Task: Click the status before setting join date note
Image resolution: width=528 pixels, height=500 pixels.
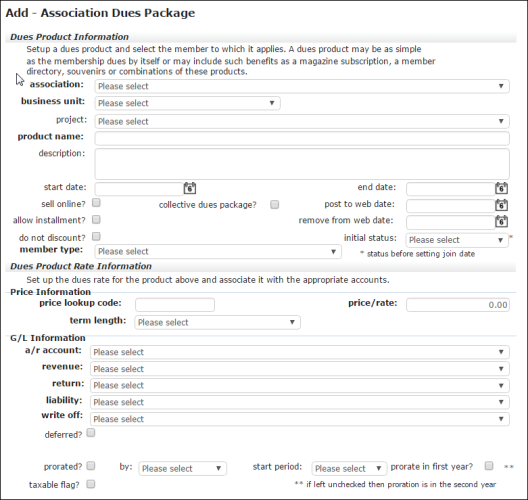Action: point(418,254)
